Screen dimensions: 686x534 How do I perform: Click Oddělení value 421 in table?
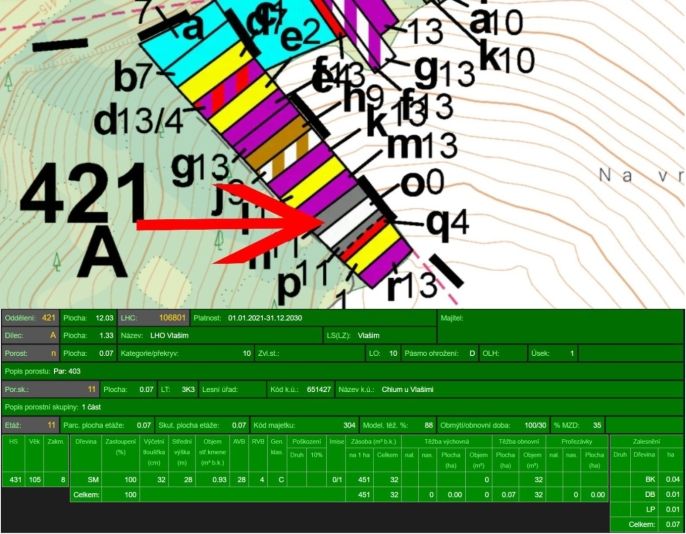[x=48, y=318]
